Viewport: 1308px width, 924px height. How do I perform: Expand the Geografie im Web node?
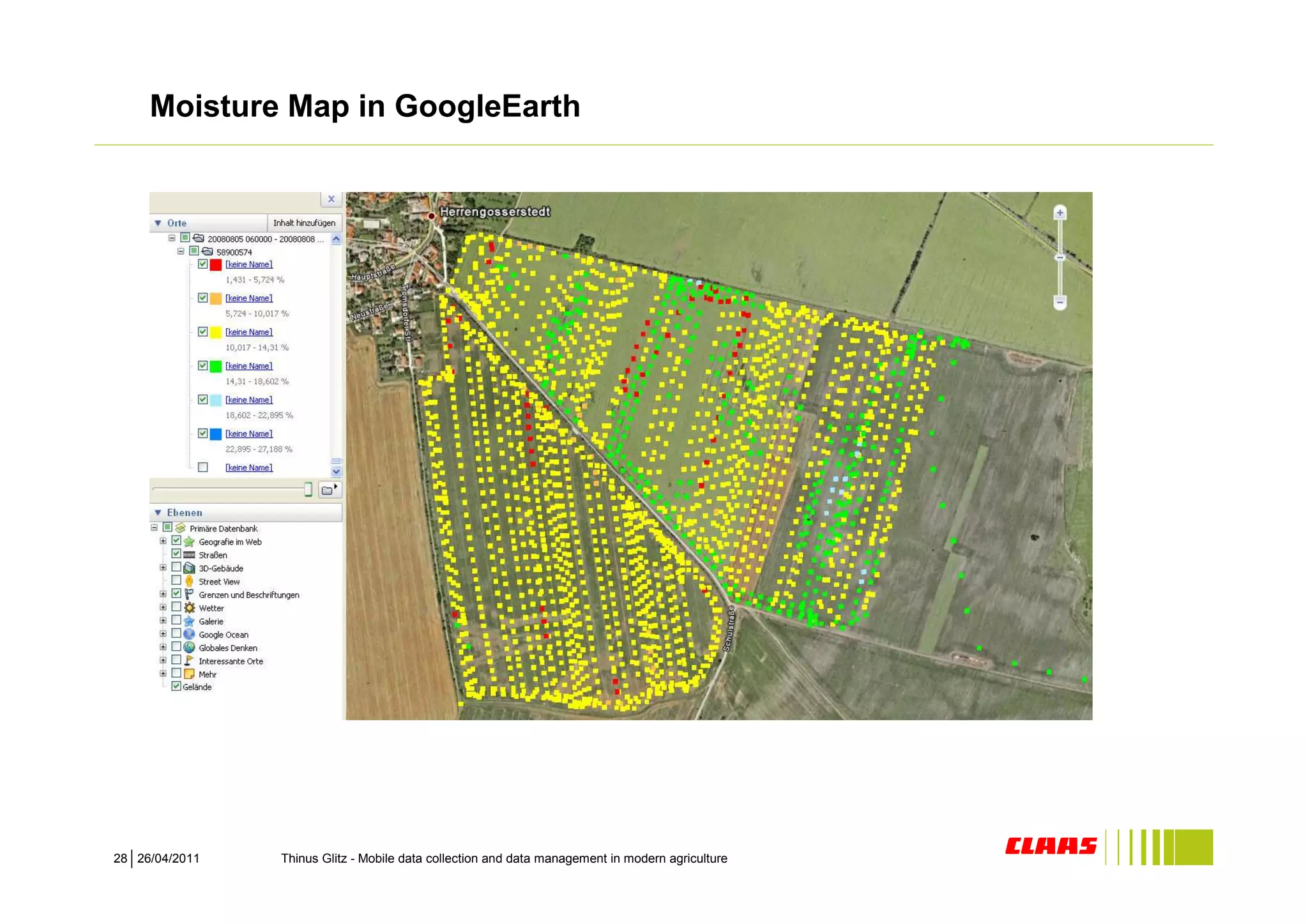pyautogui.click(x=163, y=542)
